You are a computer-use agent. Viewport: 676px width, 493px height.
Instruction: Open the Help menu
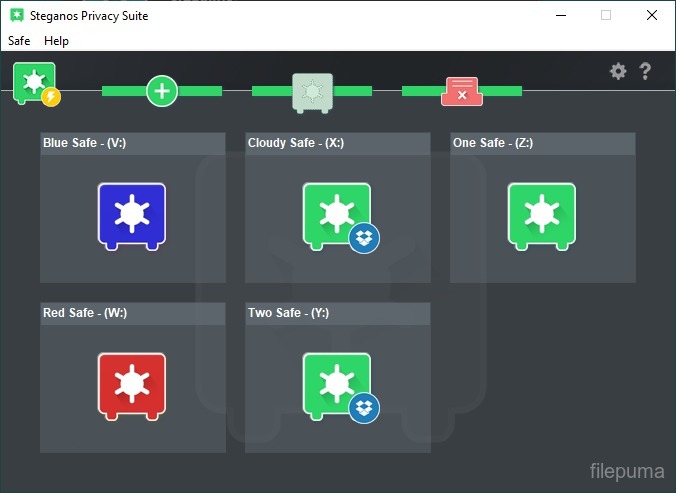(57, 41)
